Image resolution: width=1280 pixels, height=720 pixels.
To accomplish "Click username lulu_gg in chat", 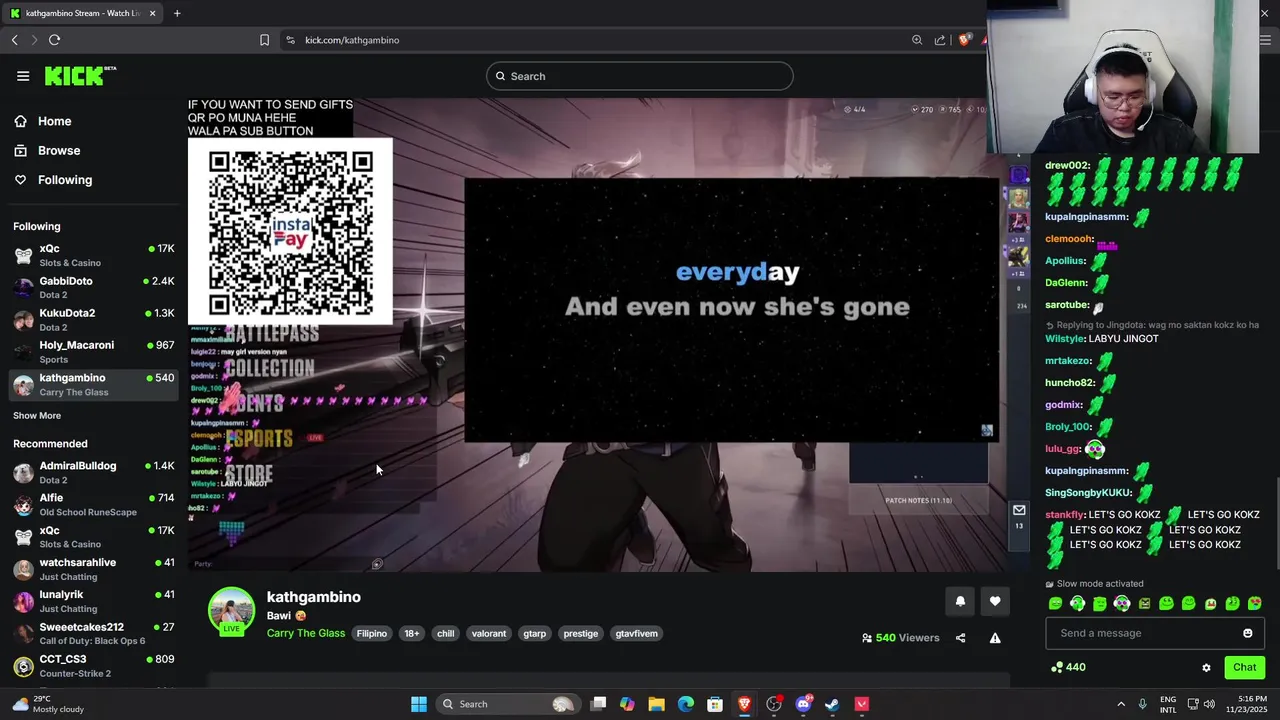I will tap(1063, 449).
